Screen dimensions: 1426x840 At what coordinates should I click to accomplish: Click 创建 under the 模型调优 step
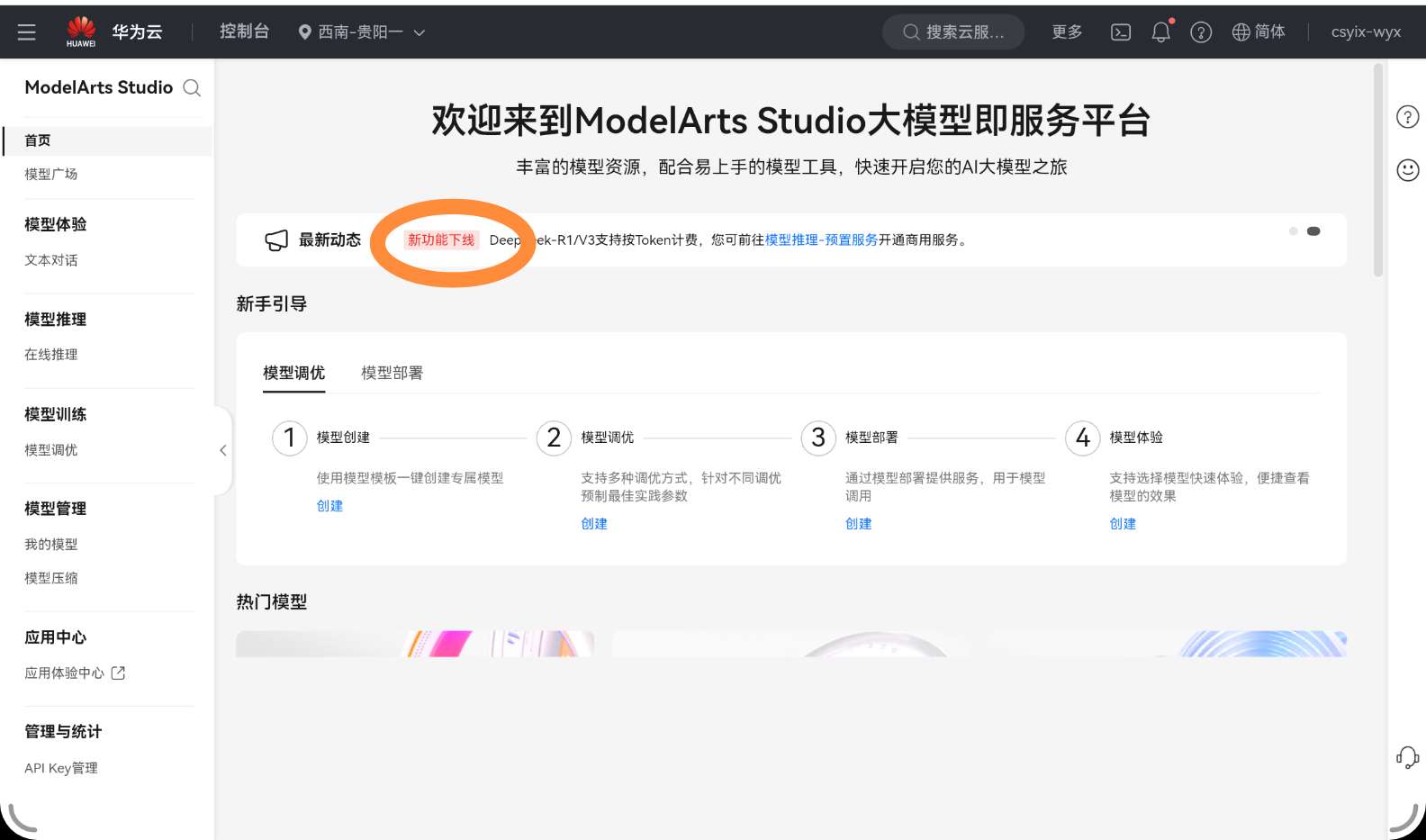click(594, 524)
